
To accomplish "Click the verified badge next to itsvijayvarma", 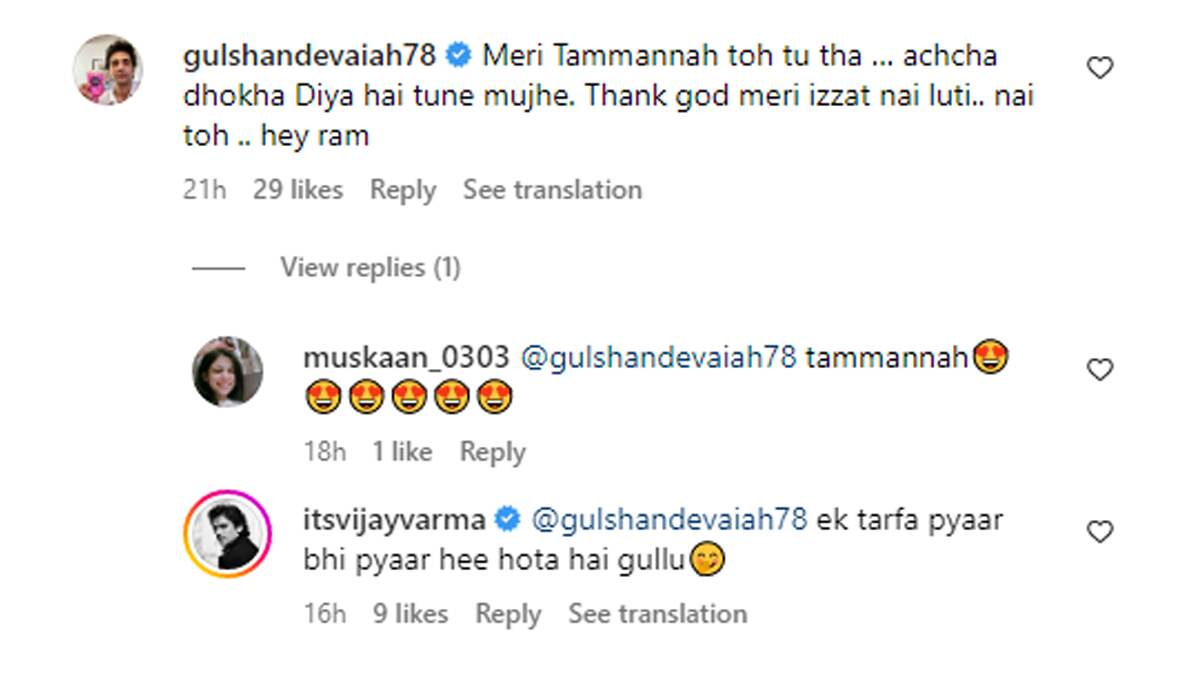I will [508, 520].
